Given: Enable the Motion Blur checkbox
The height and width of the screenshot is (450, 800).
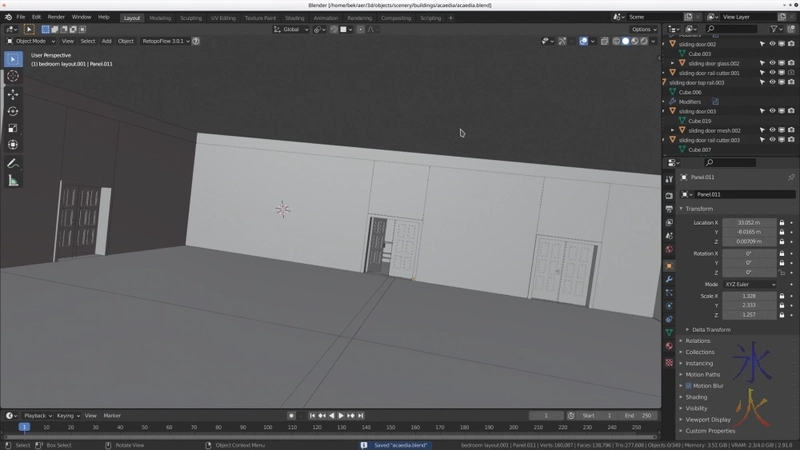Looking at the screenshot, I should pos(688,385).
